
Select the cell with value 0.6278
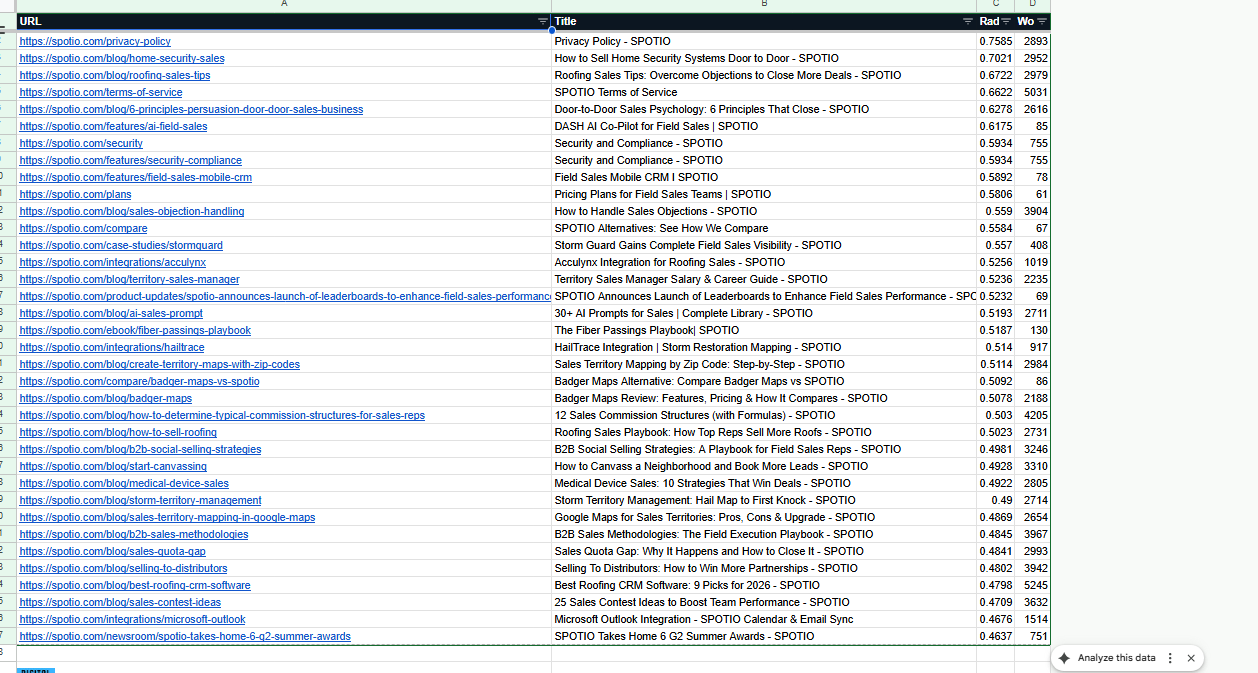tap(995, 109)
